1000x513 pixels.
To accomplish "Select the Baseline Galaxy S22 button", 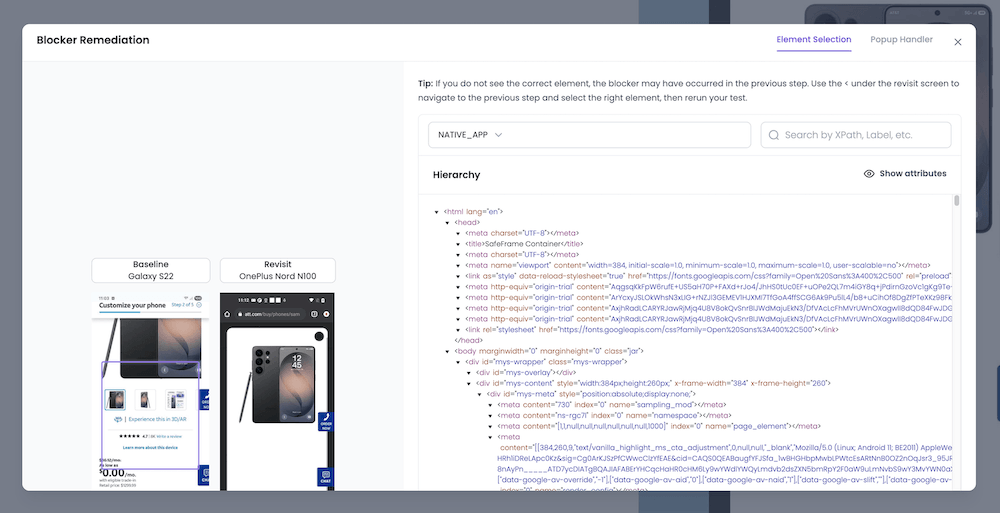I will point(151,270).
